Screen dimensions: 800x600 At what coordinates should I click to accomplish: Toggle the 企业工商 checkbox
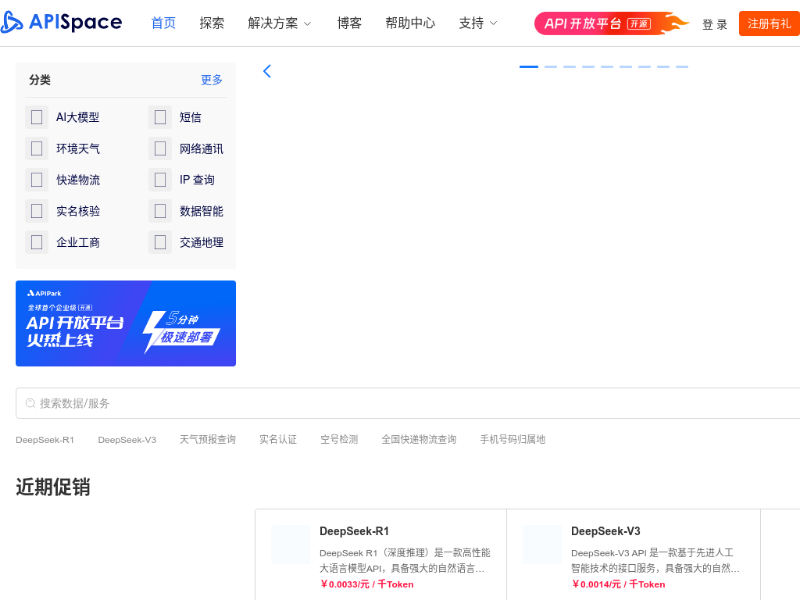click(37, 242)
